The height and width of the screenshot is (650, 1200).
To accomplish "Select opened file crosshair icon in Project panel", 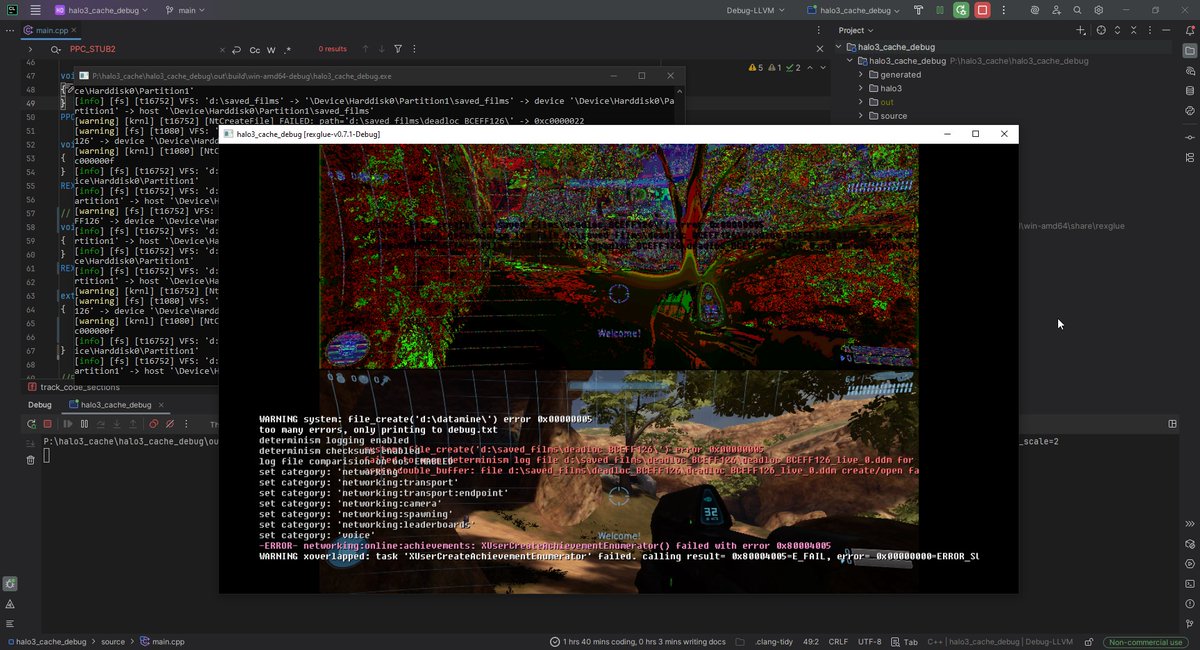I will click(1101, 30).
